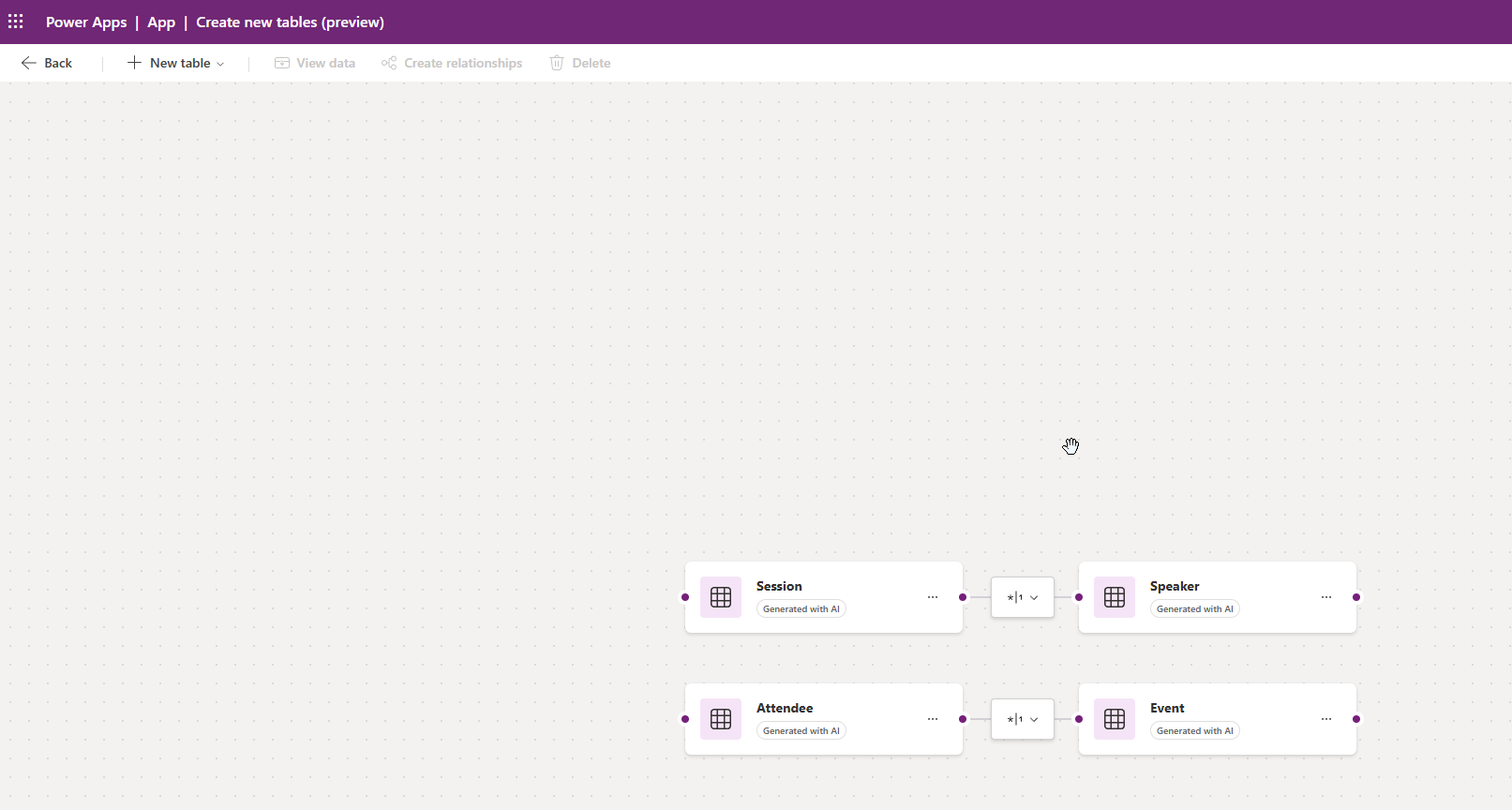Open Event table more options ellipsis
The image size is (1512, 810).
(1326, 719)
